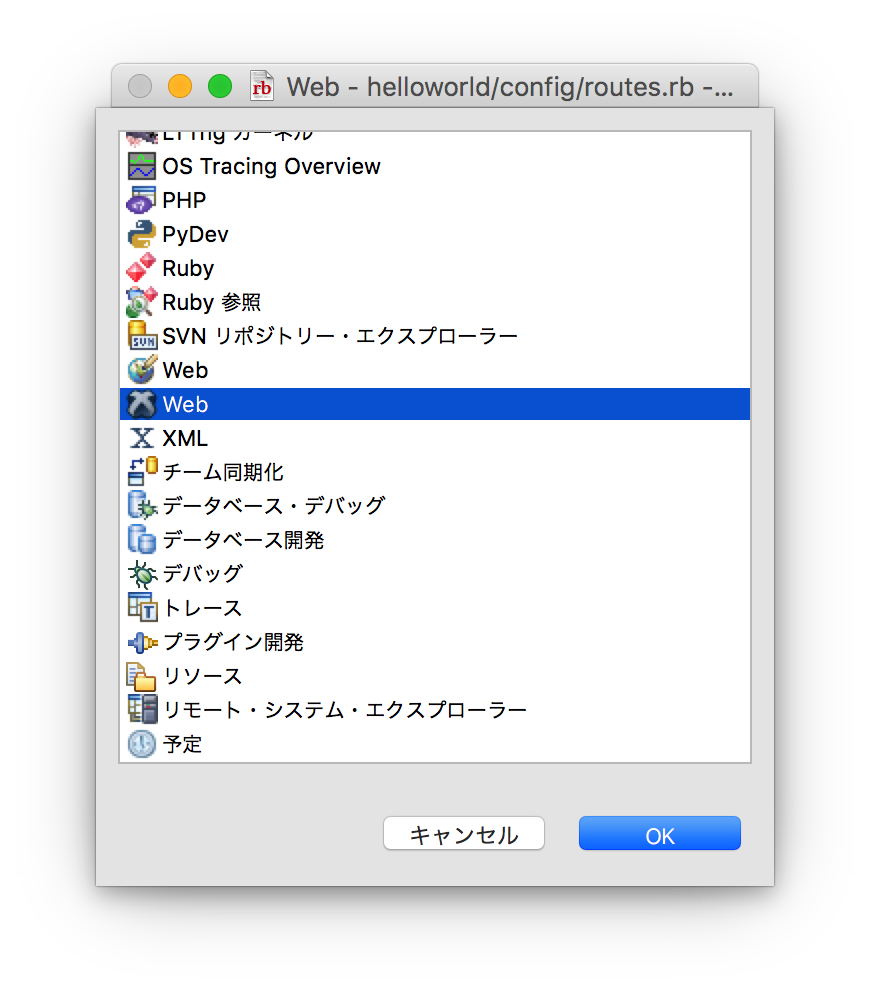This screenshot has height=990, width=870.
Task: Select the プラグイン開発 label
Action: pos(233,642)
